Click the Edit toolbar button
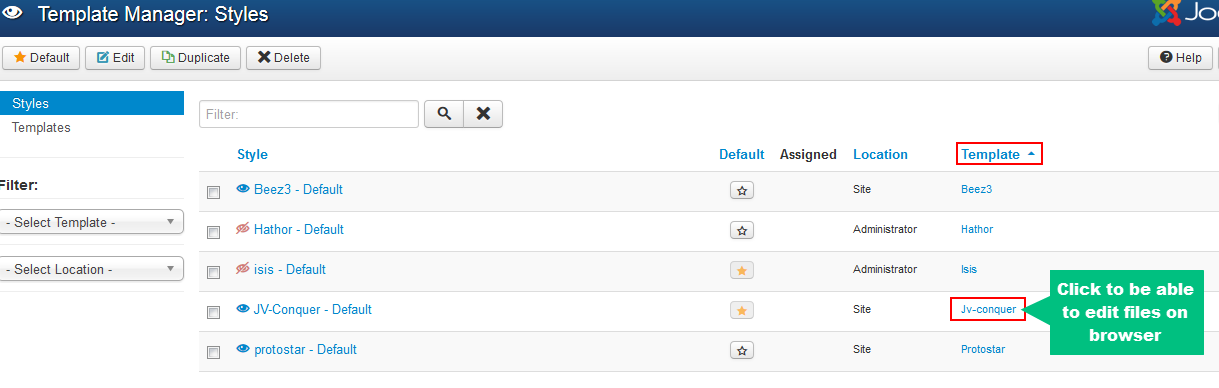The width and height of the screenshot is (1219, 388). [115, 58]
